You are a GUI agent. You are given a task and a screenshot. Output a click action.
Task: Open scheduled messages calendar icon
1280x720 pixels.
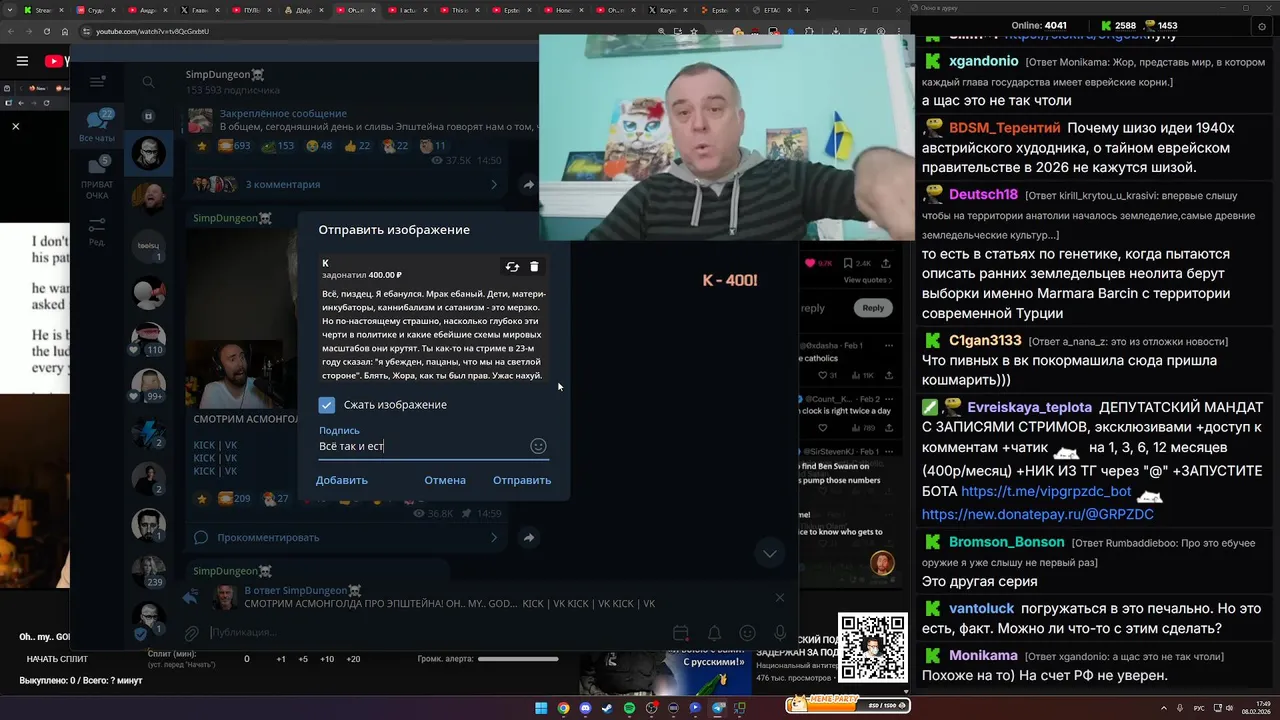[681, 633]
